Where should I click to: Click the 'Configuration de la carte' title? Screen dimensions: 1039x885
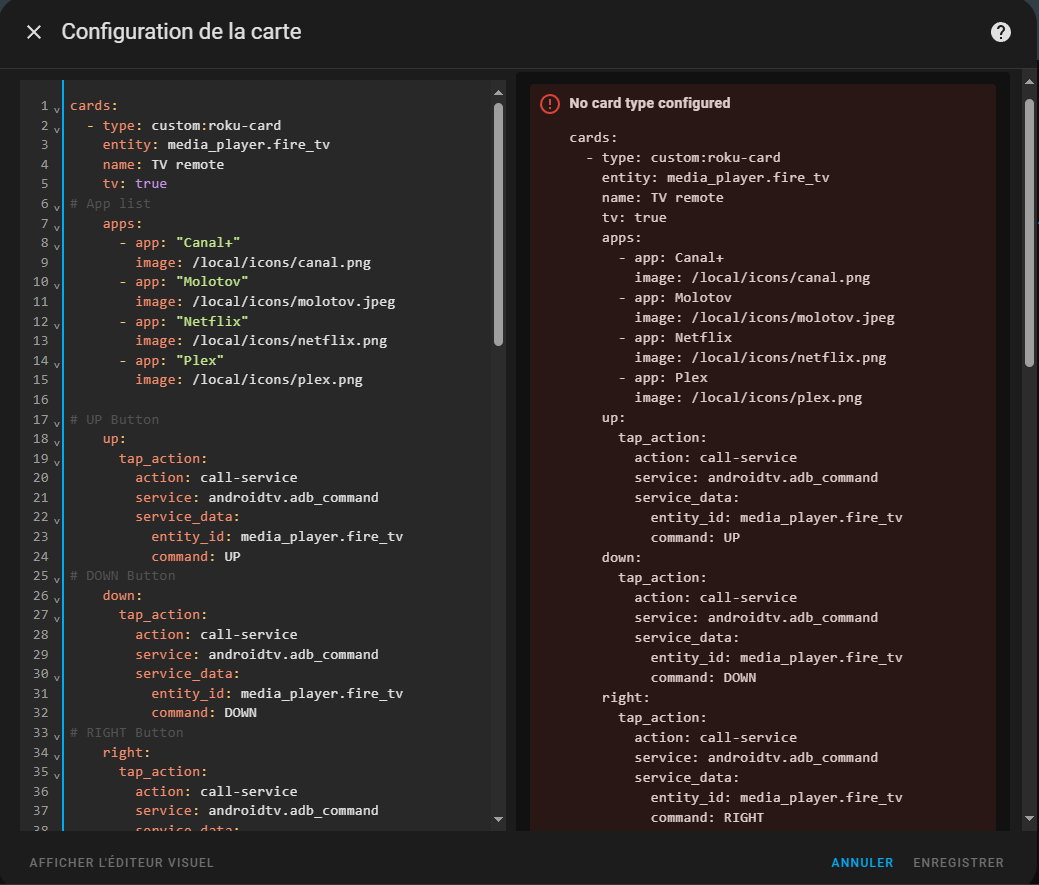tap(182, 32)
